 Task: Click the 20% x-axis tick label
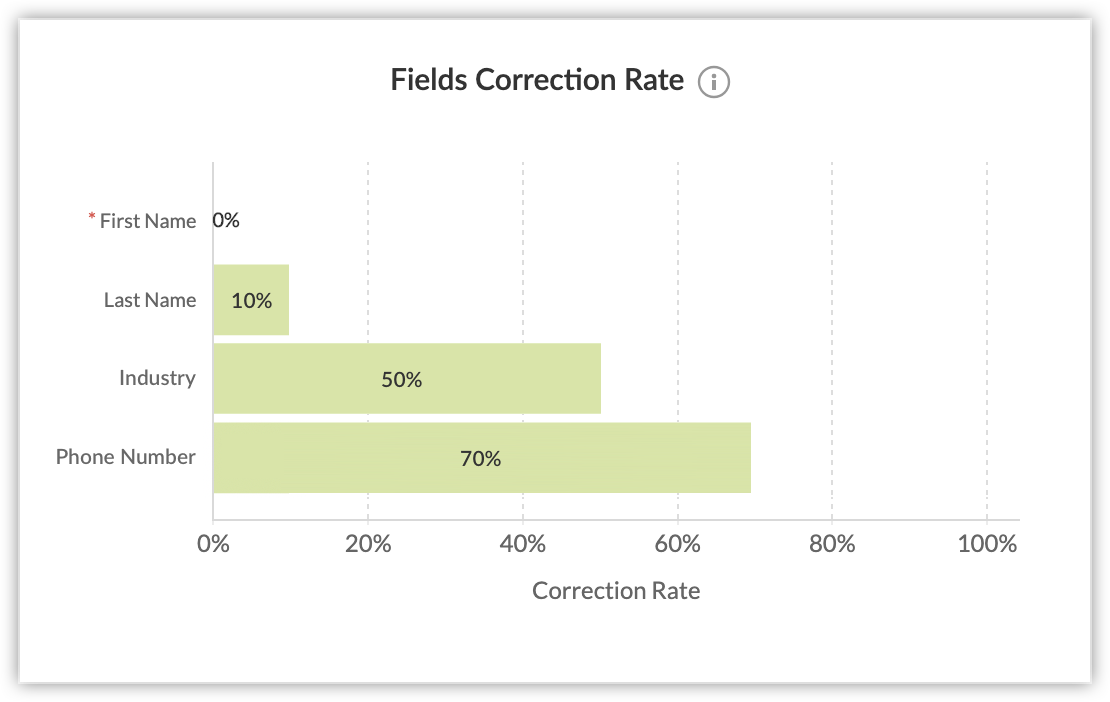[x=368, y=544]
